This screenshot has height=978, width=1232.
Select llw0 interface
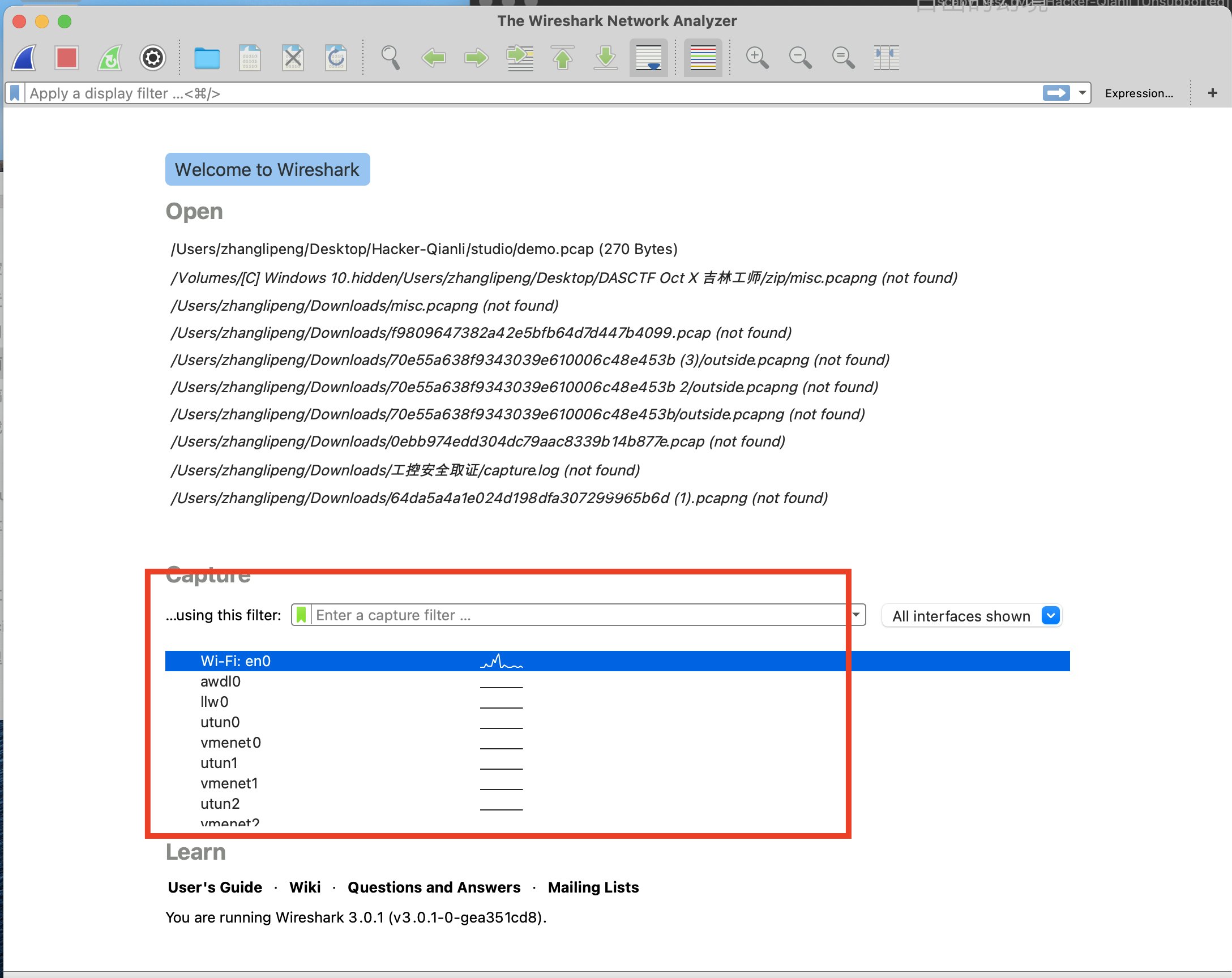tap(617, 701)
